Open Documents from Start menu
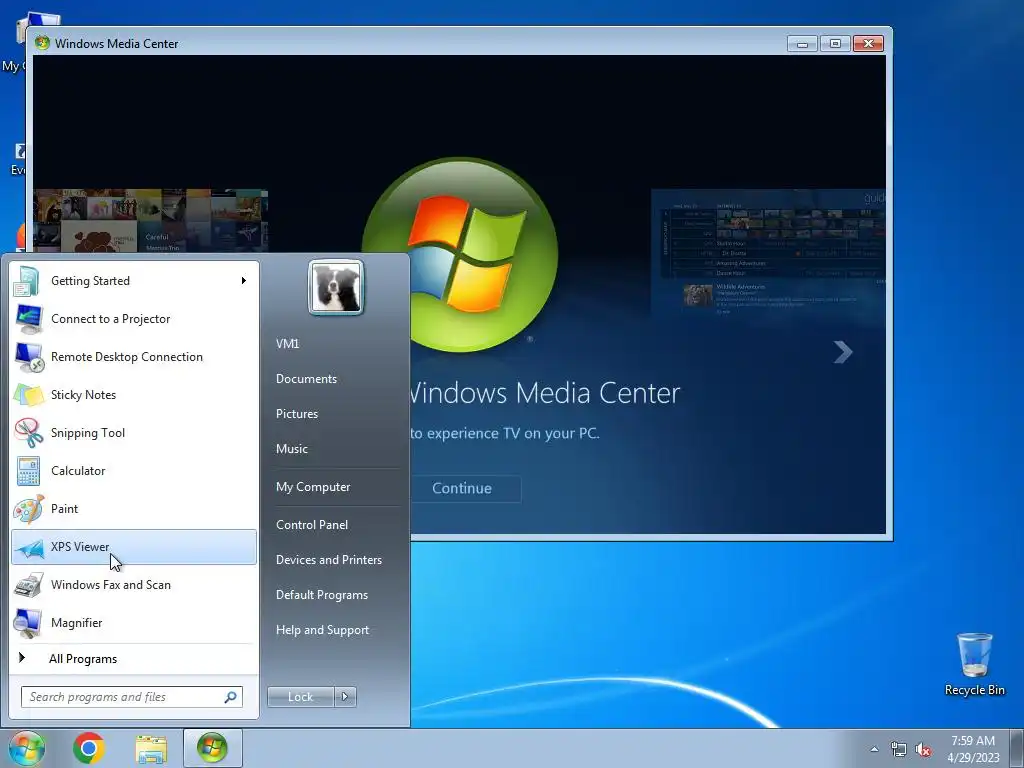 click(x=306, y=379)
